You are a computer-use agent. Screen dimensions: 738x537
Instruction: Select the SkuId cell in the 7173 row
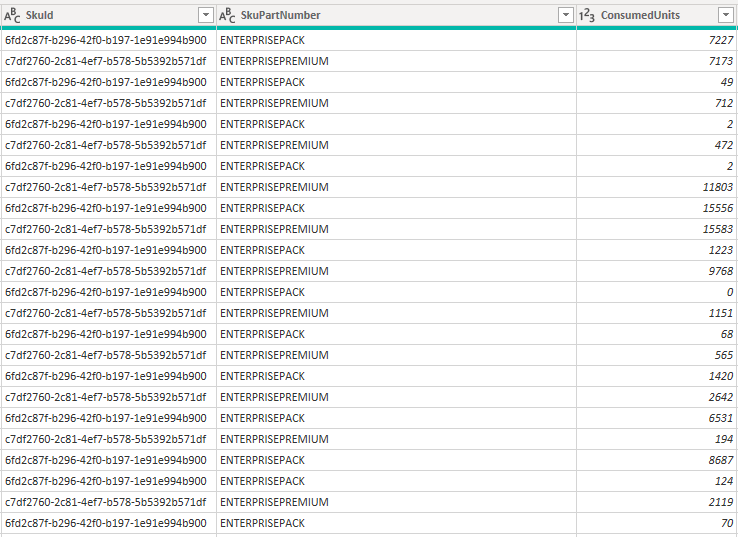point(108,61)
